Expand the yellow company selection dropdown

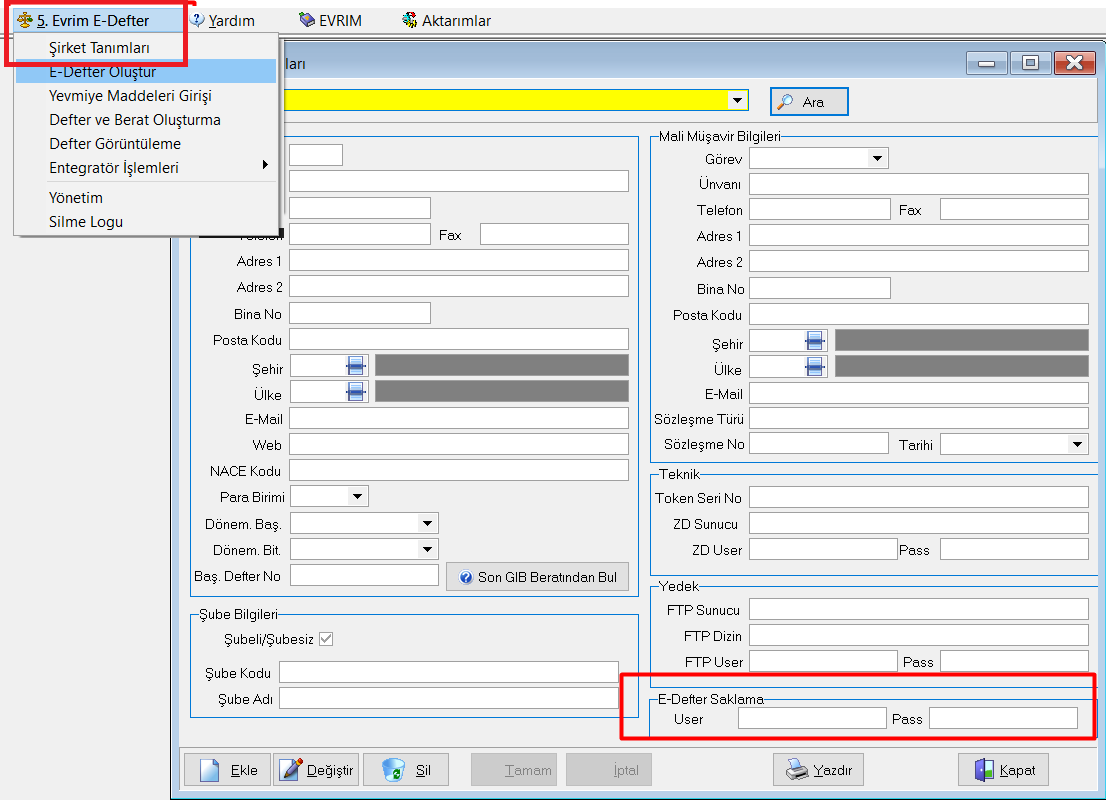pos(738,100)
